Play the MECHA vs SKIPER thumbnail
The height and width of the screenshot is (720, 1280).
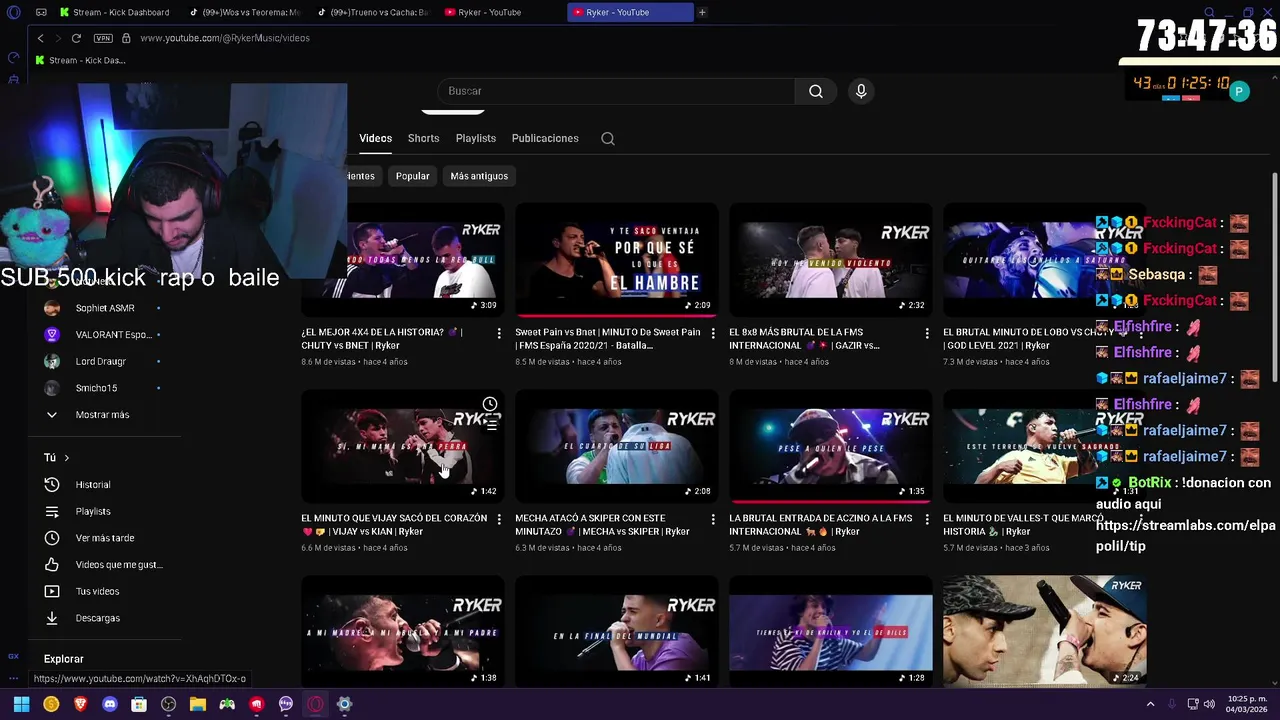point(616,445)
